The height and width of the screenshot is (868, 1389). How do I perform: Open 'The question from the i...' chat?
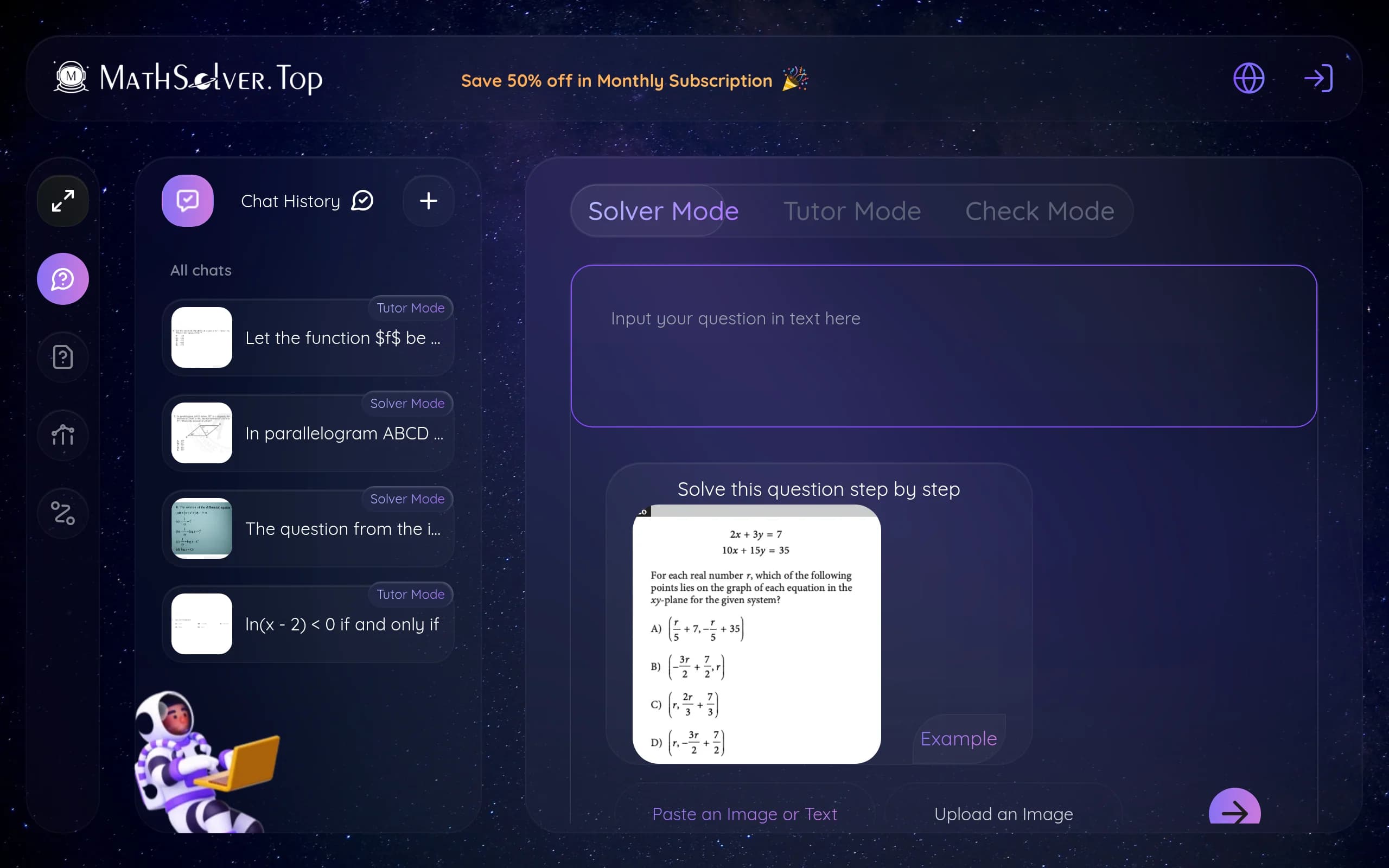pyautogui.click(x=308, y=528)
